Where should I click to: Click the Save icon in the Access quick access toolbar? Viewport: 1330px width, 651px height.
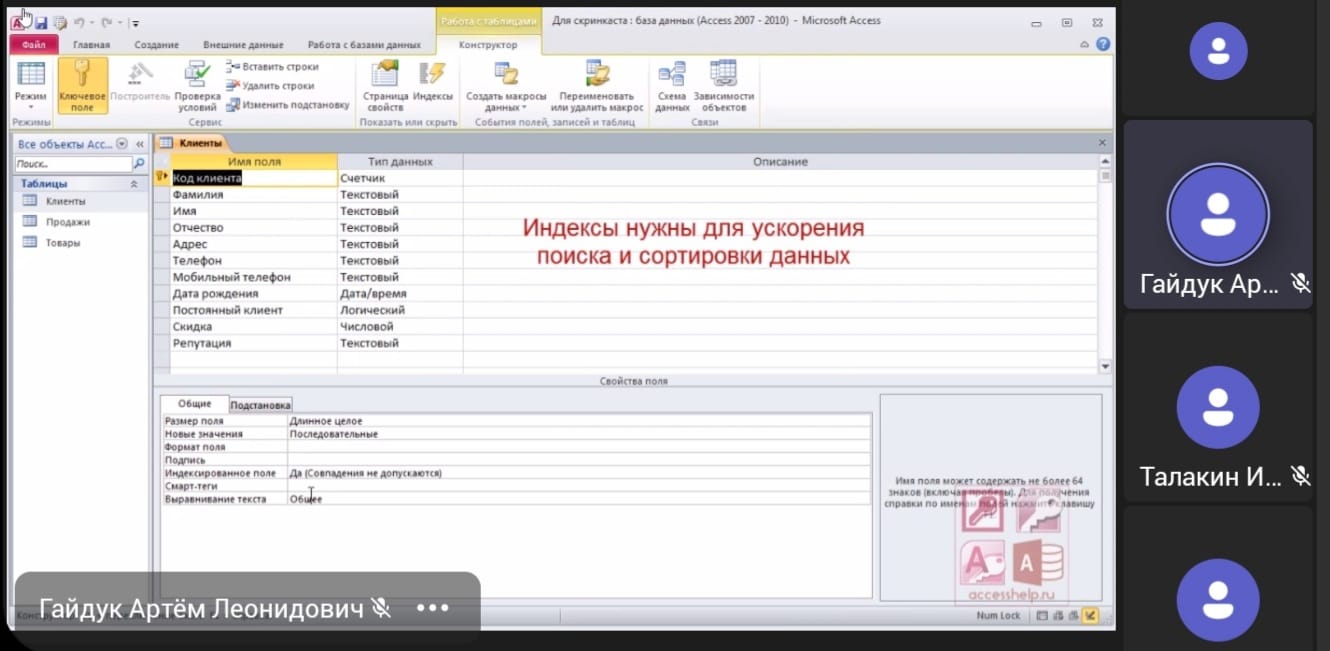point(41,22)
